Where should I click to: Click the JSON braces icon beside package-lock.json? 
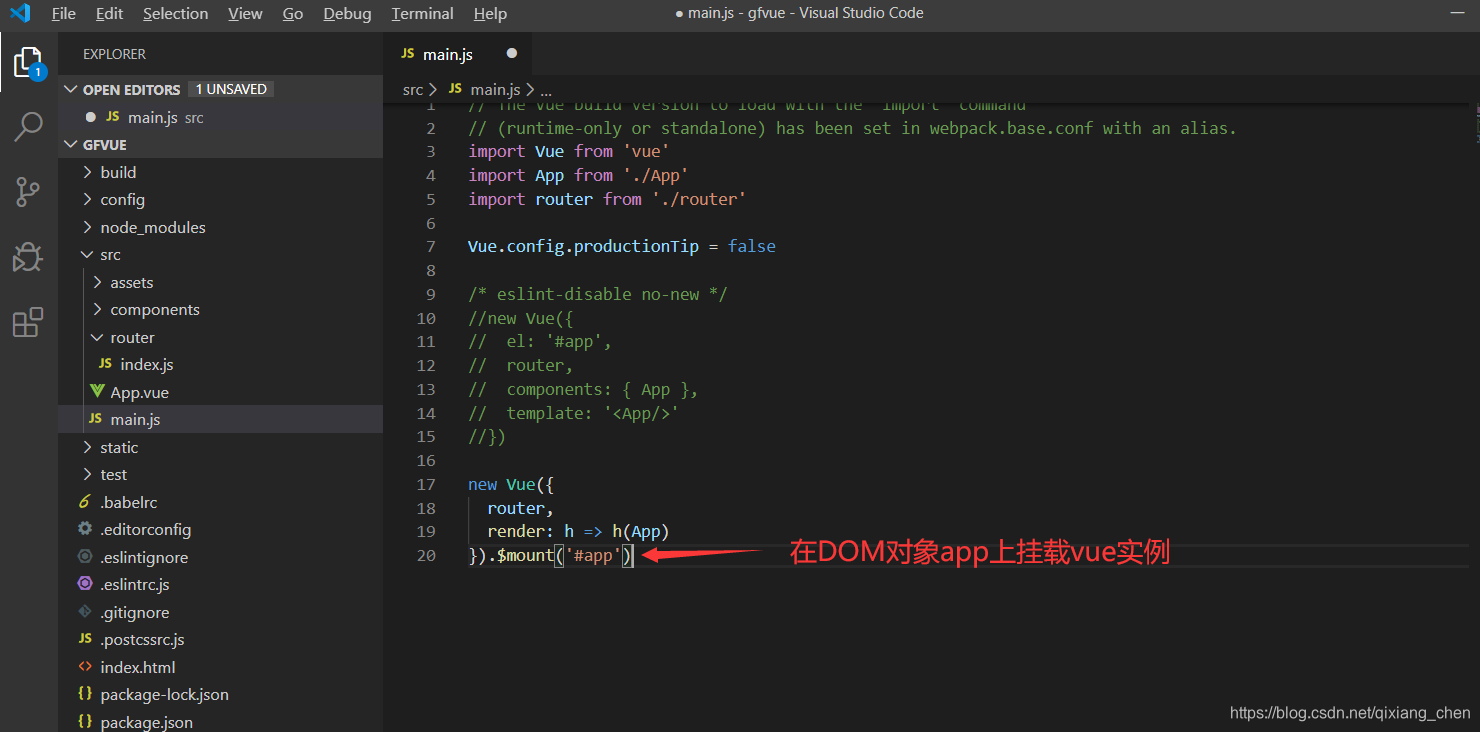click(85, 694)
